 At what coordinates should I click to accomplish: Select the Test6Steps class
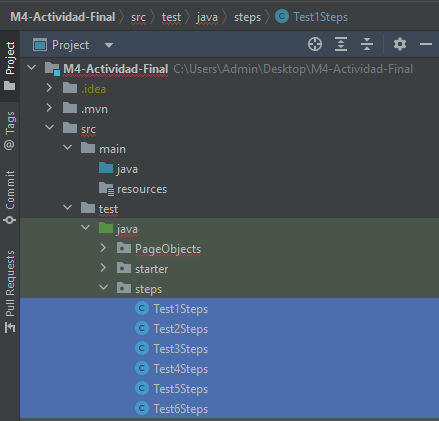tap(229, 409)
